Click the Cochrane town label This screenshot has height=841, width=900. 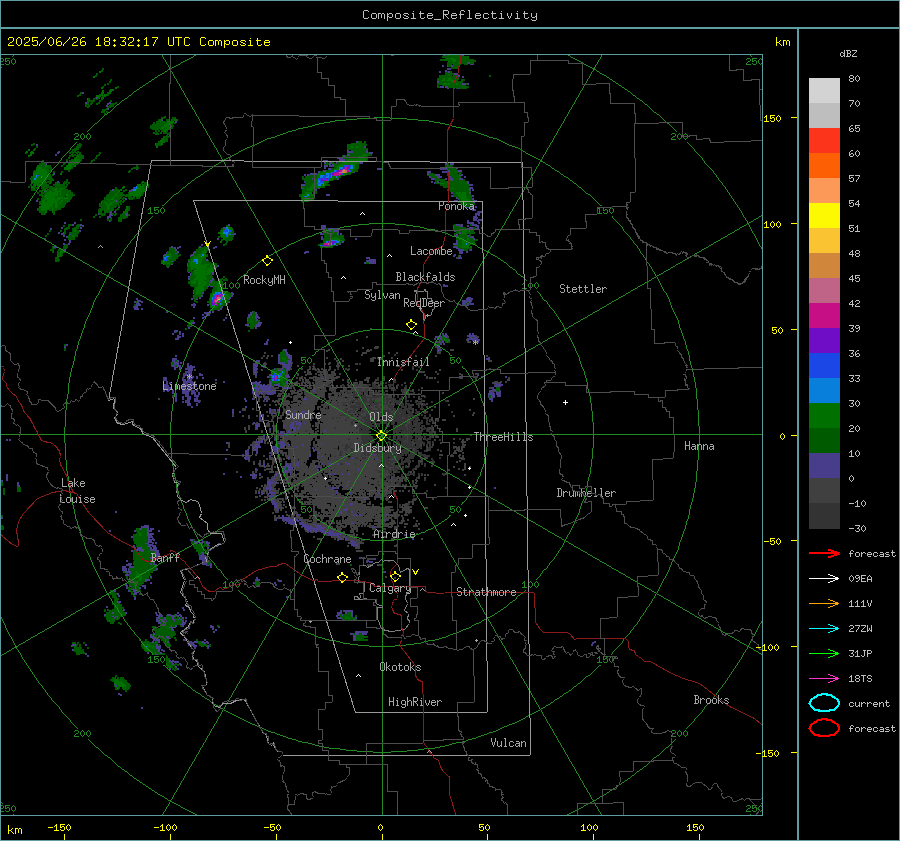[327, 559]
